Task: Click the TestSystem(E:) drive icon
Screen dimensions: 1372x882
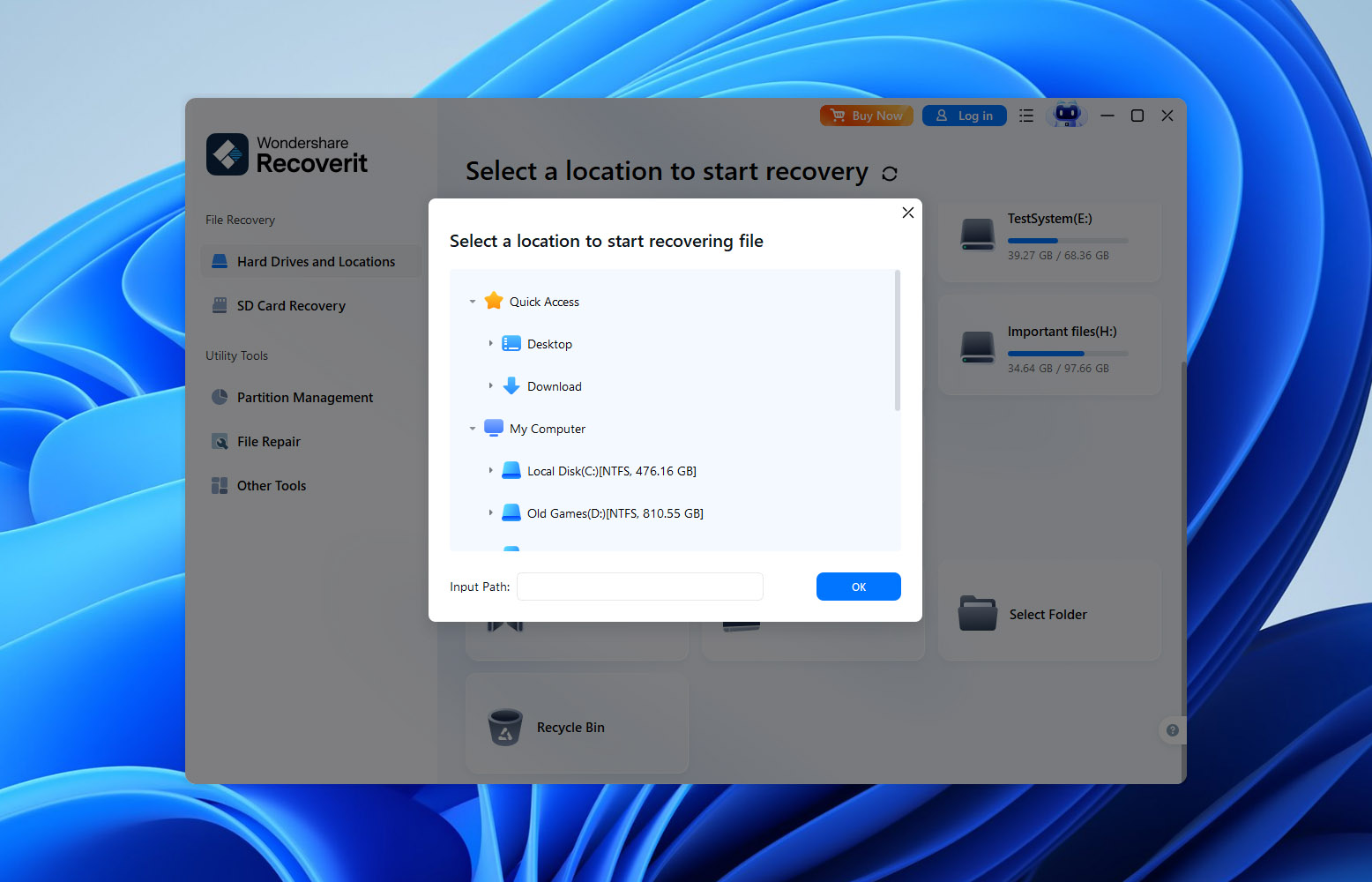Action: (x=978, y=235)
